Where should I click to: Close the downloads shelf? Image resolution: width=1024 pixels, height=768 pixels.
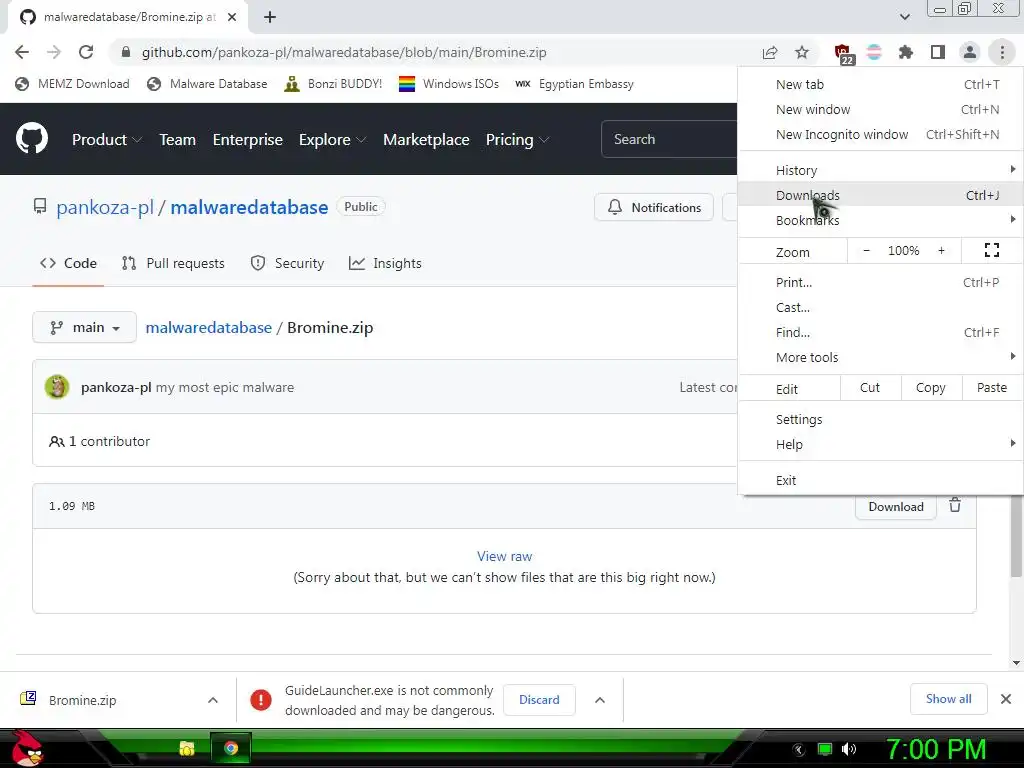click(x=1006, y=699)
